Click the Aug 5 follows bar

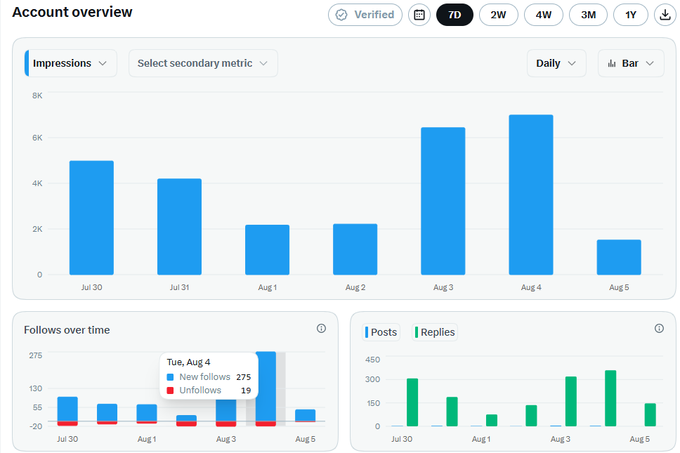(305, 415)
